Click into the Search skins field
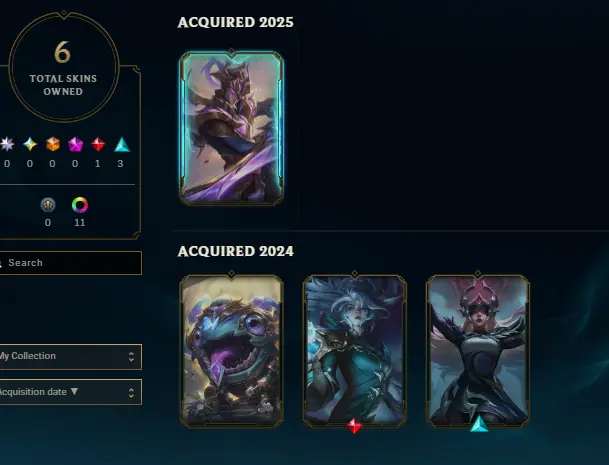Screen dimensions: 609x465 (70, 263)
